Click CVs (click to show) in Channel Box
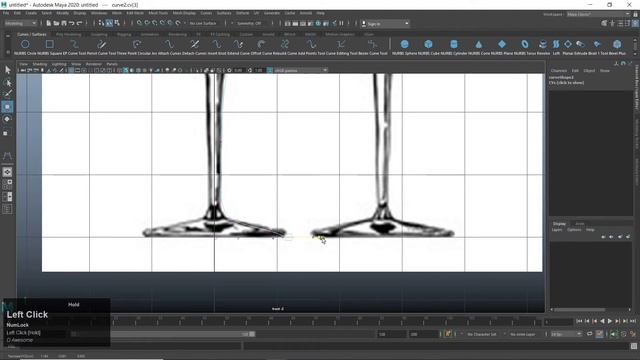The width and height of the screenshot is (640, 360). (x=567, y=82)
